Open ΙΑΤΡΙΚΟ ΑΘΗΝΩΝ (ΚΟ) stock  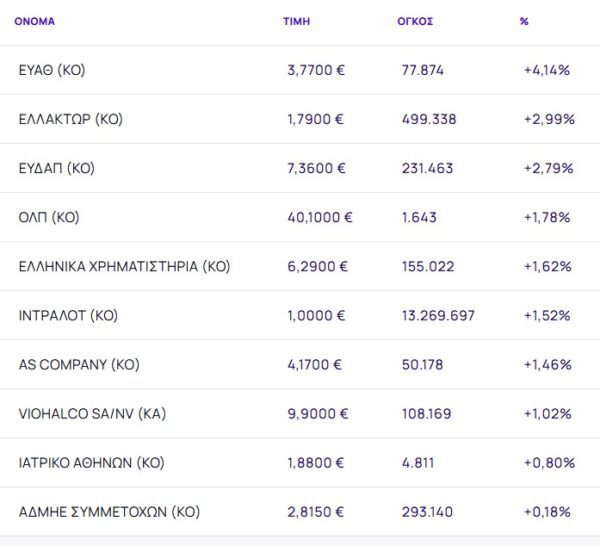click(91, 463)
